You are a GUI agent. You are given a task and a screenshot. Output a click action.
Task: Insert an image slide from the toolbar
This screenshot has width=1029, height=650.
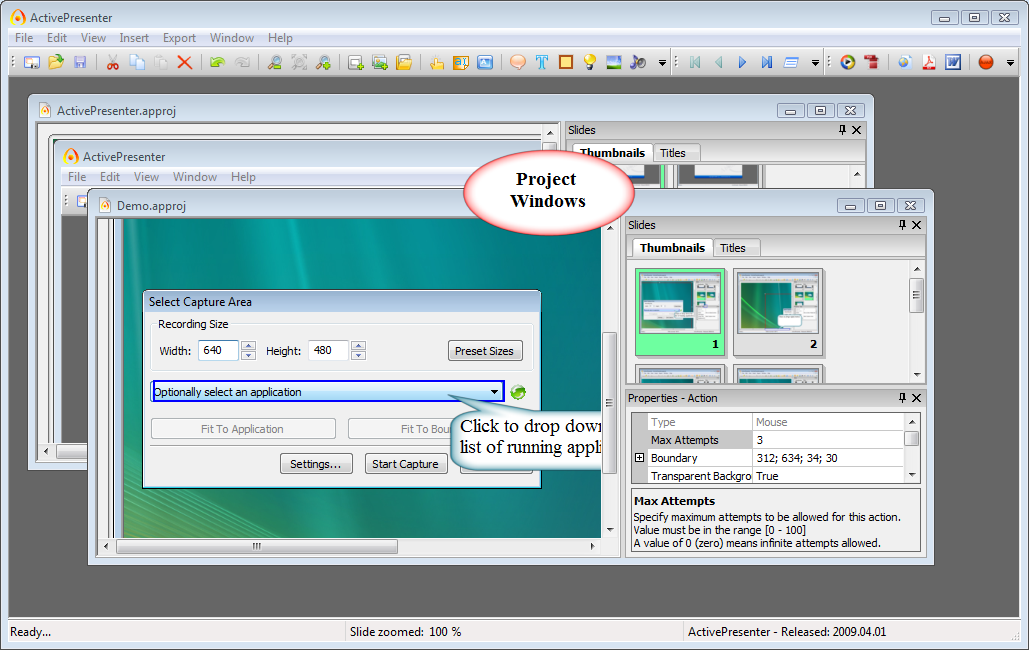pyautogui.click(x=380, y=63)
